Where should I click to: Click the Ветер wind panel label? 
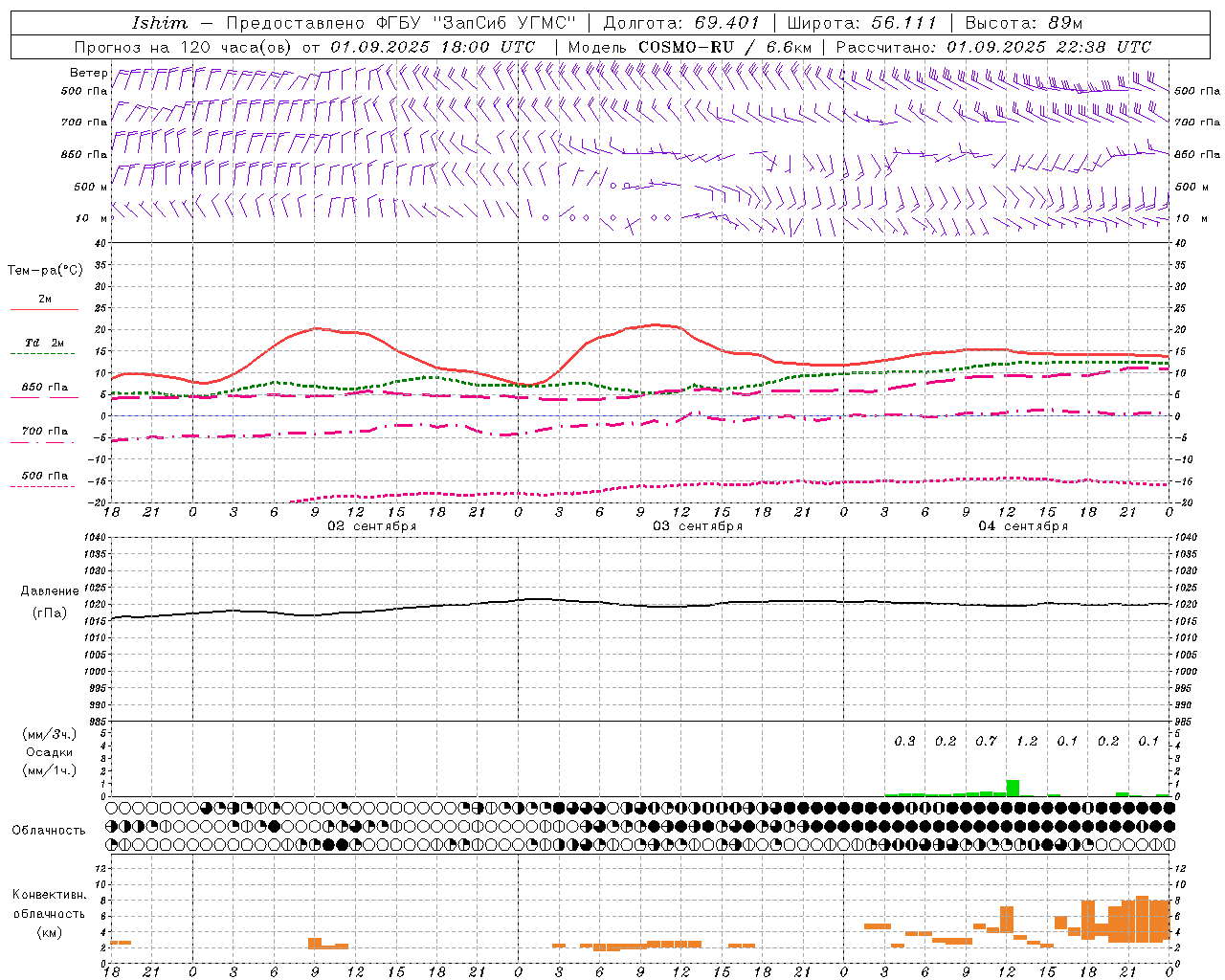(x=89, y=73)
